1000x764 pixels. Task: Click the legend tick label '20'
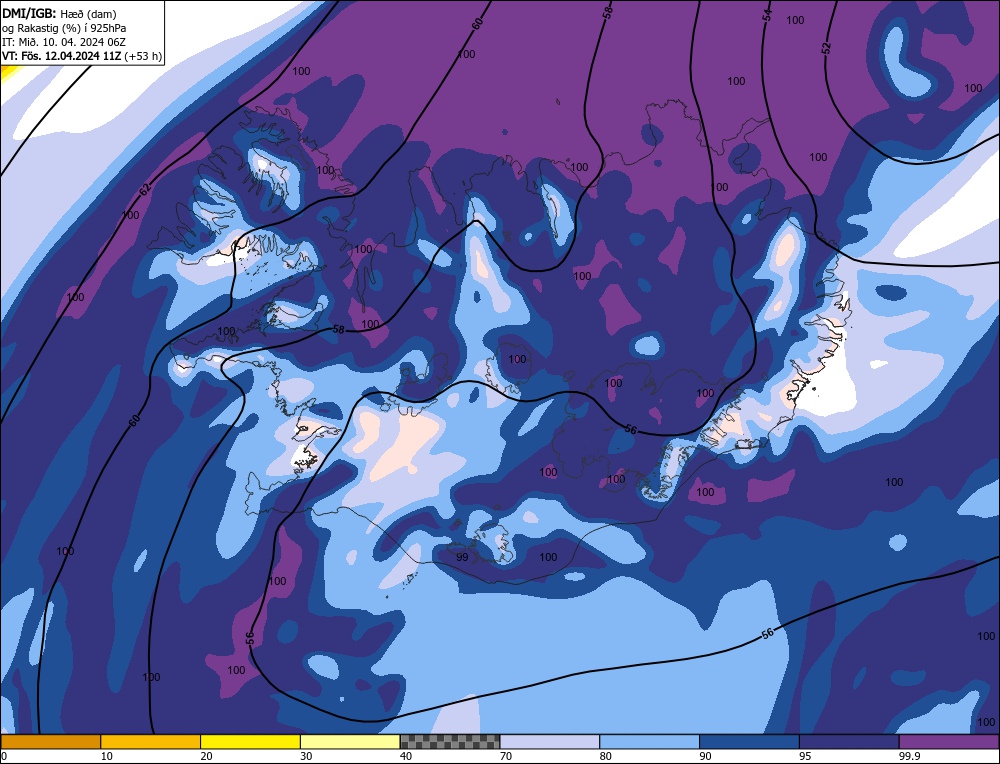pyautogui.click(x=206, y=756)
